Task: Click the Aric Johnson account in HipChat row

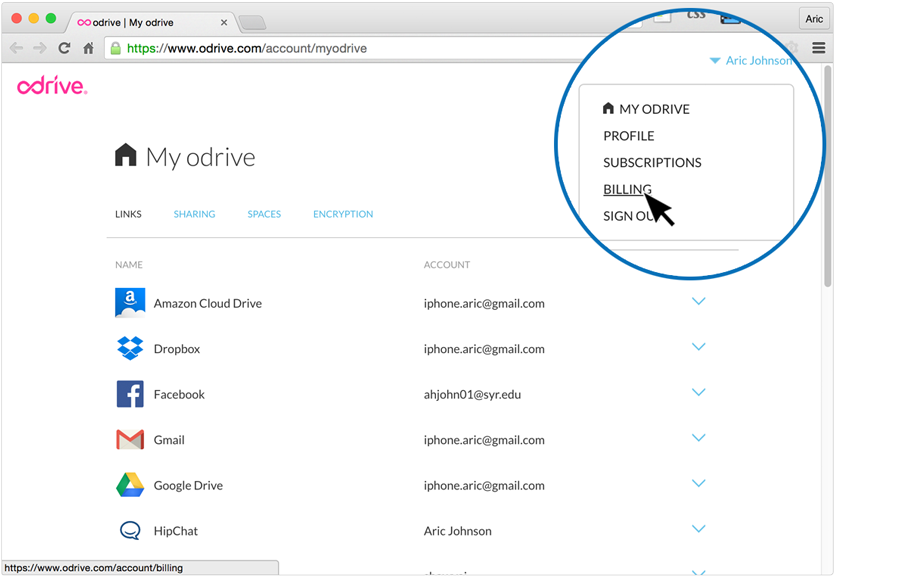Action: 457,531
